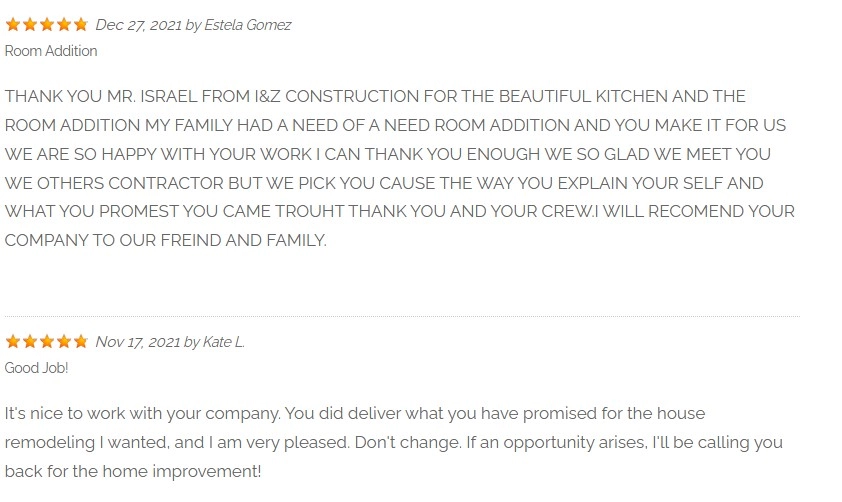Click fourth star of Kate L.'s rating
842x502 pixels.
tap(64, 342)
